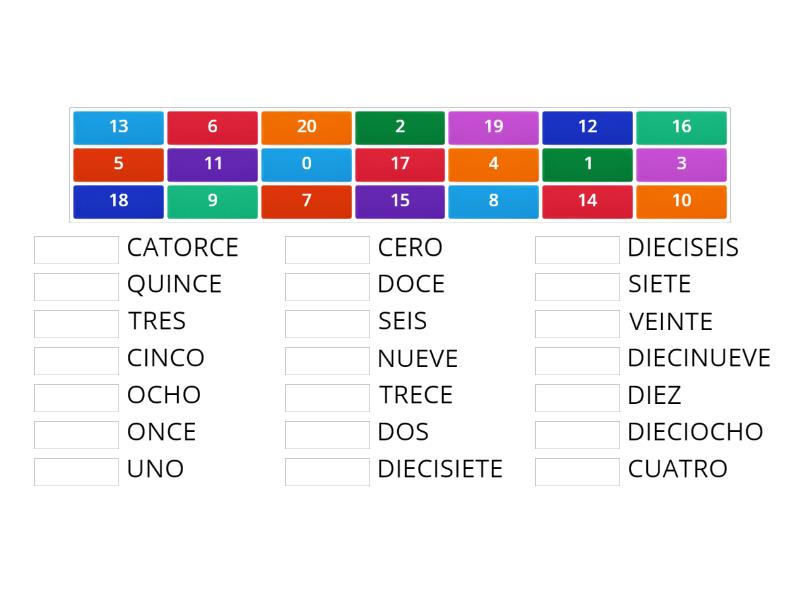
Task: Select the magenta 3 tile
Action: click(x=681, y=164)
